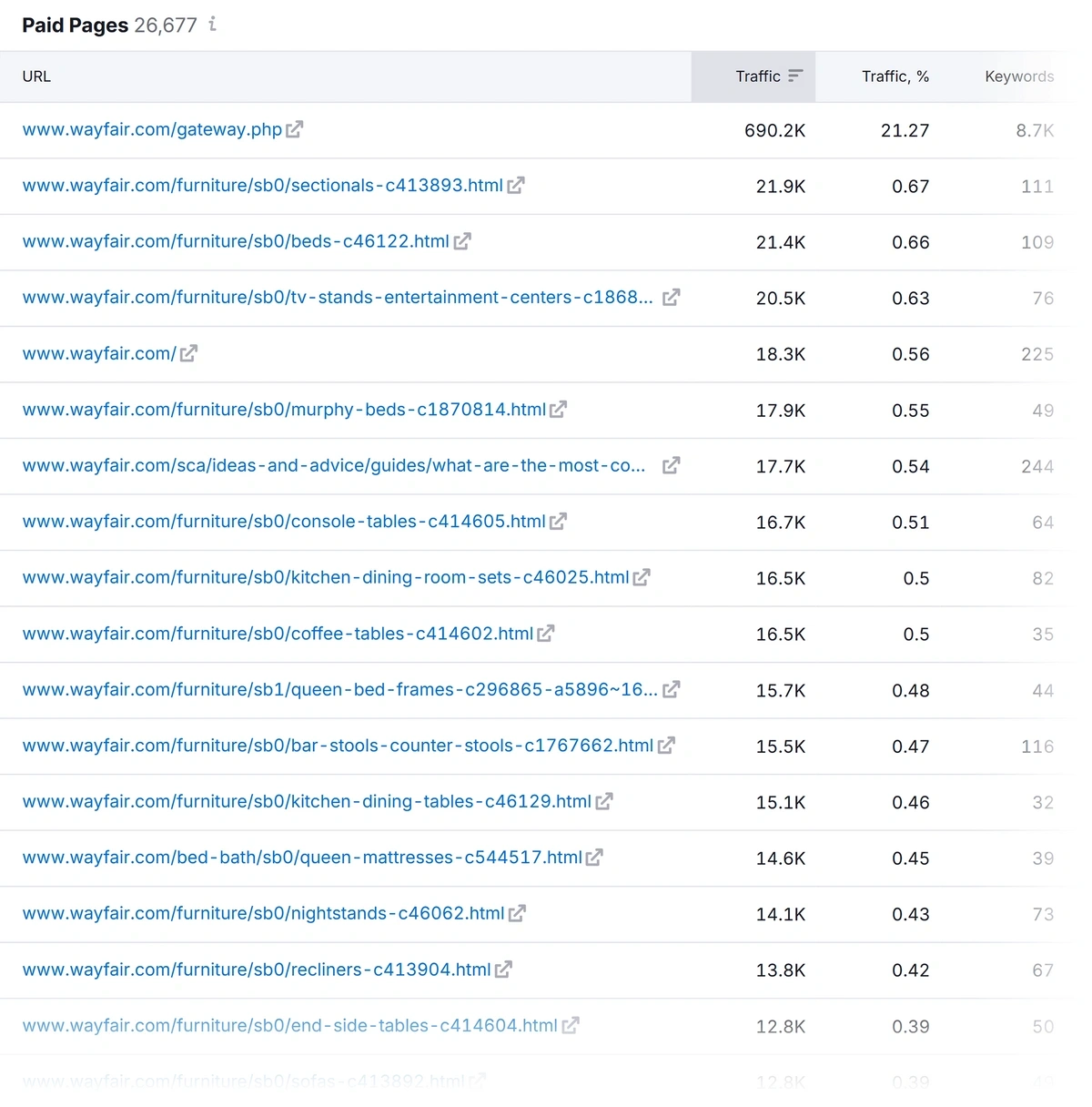
Task: Open external link icon for recliners row
Action: pyautogui.click(x=503, y=970)
